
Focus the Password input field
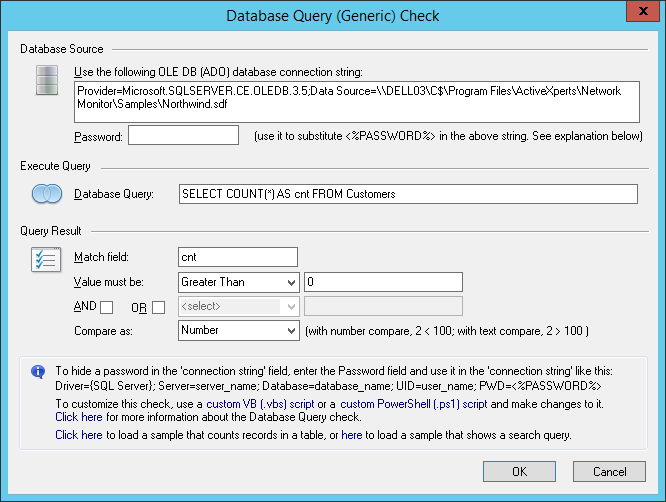183,135
